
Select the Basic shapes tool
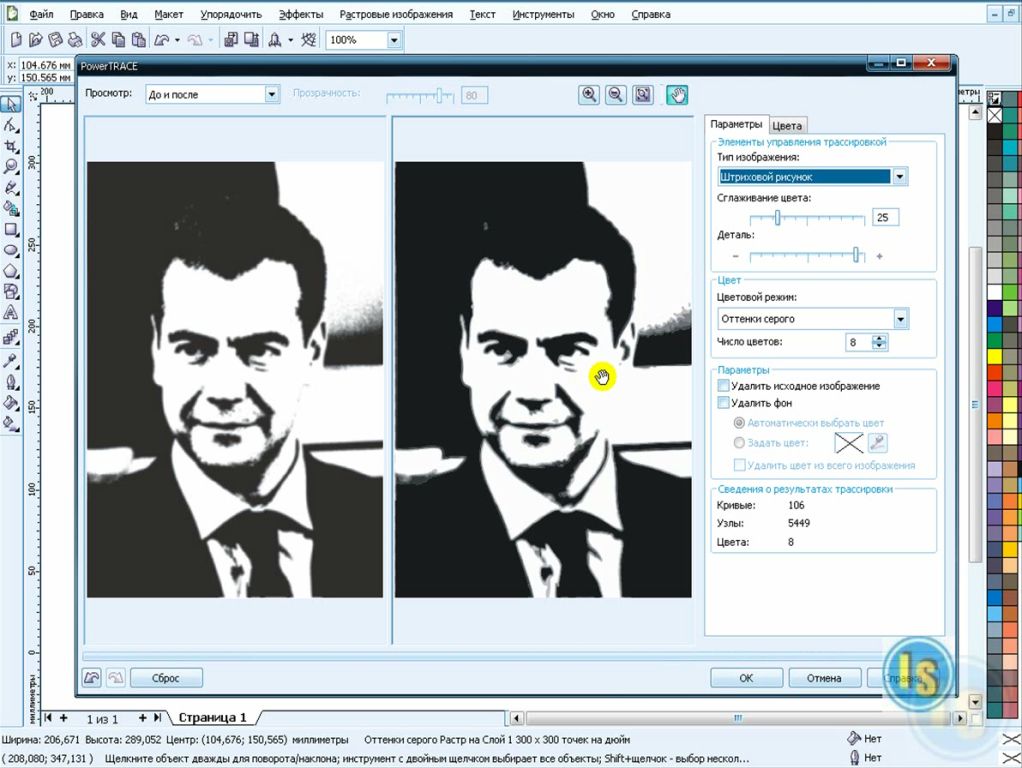11,291
